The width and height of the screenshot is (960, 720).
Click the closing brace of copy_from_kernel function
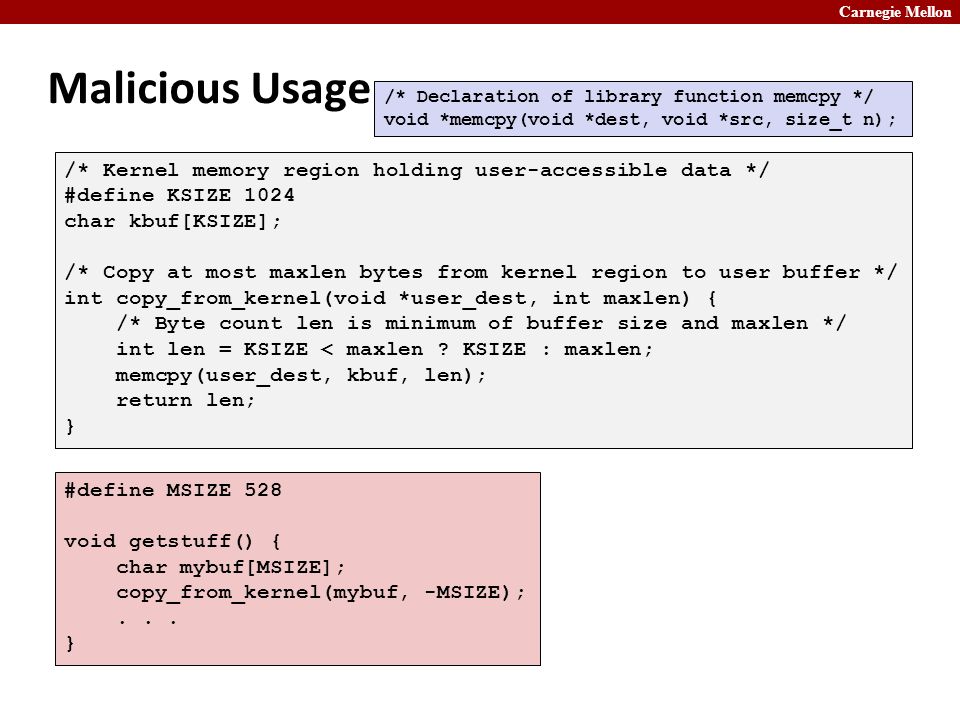point(70,426)
